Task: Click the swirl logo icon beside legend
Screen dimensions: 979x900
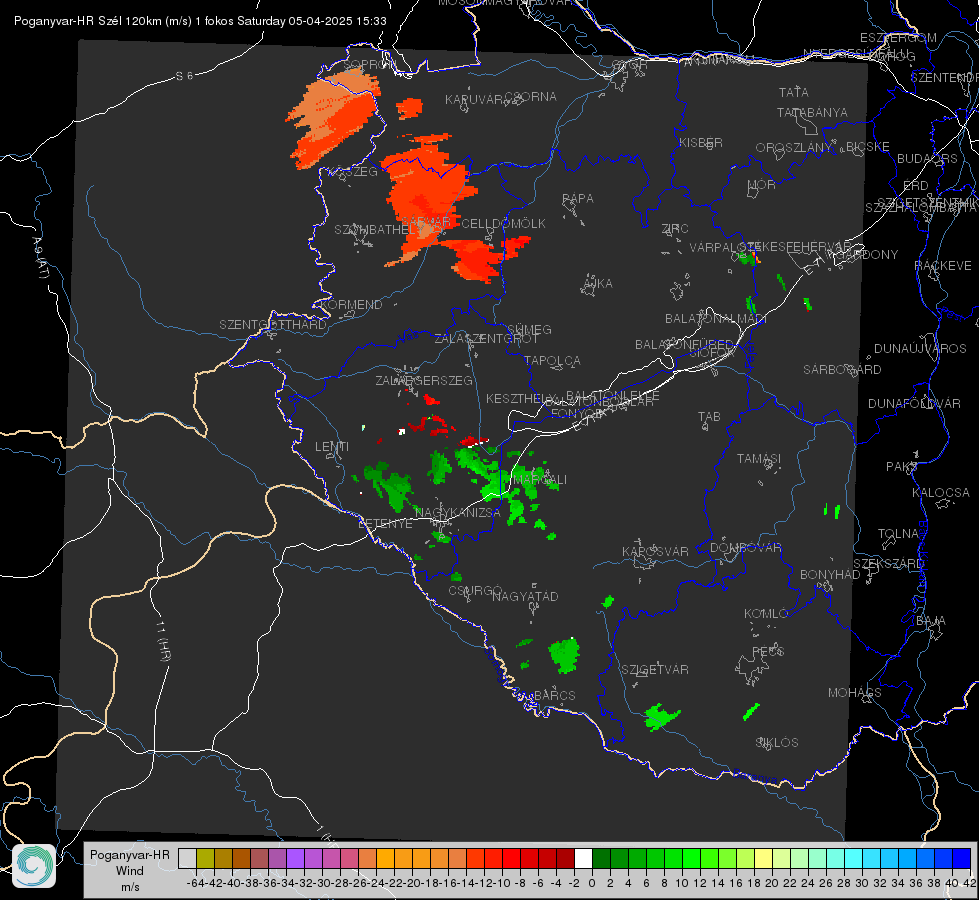Action: [34, 866]
